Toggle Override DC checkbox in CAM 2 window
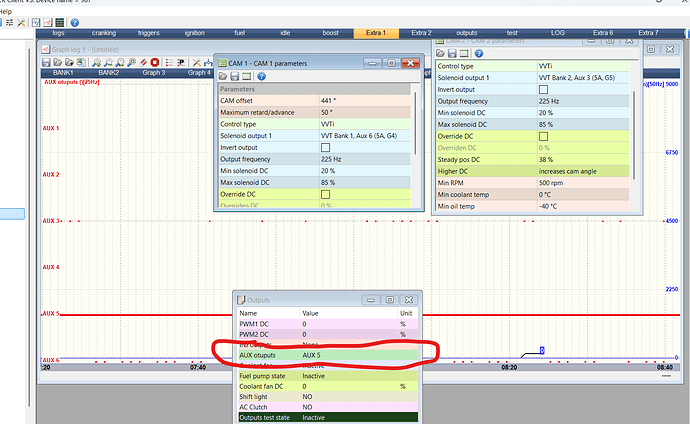Image resolution: width=690 pixels, height=424 pixels. [x=543, y=136]
